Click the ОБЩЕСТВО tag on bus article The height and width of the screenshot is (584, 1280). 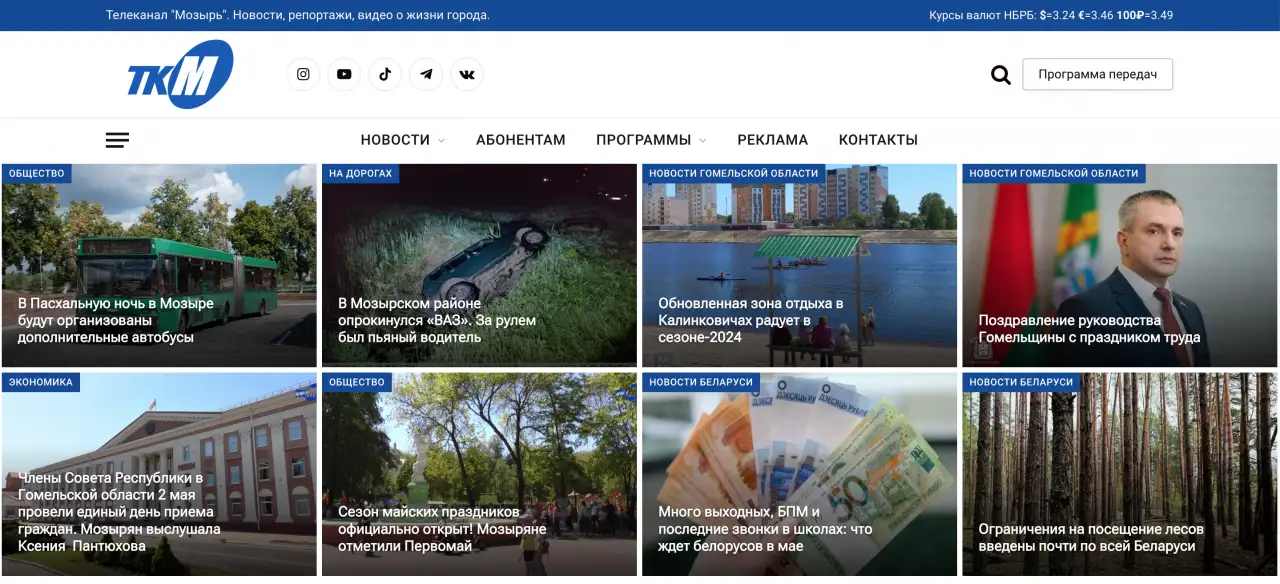[x=36, y=173]
